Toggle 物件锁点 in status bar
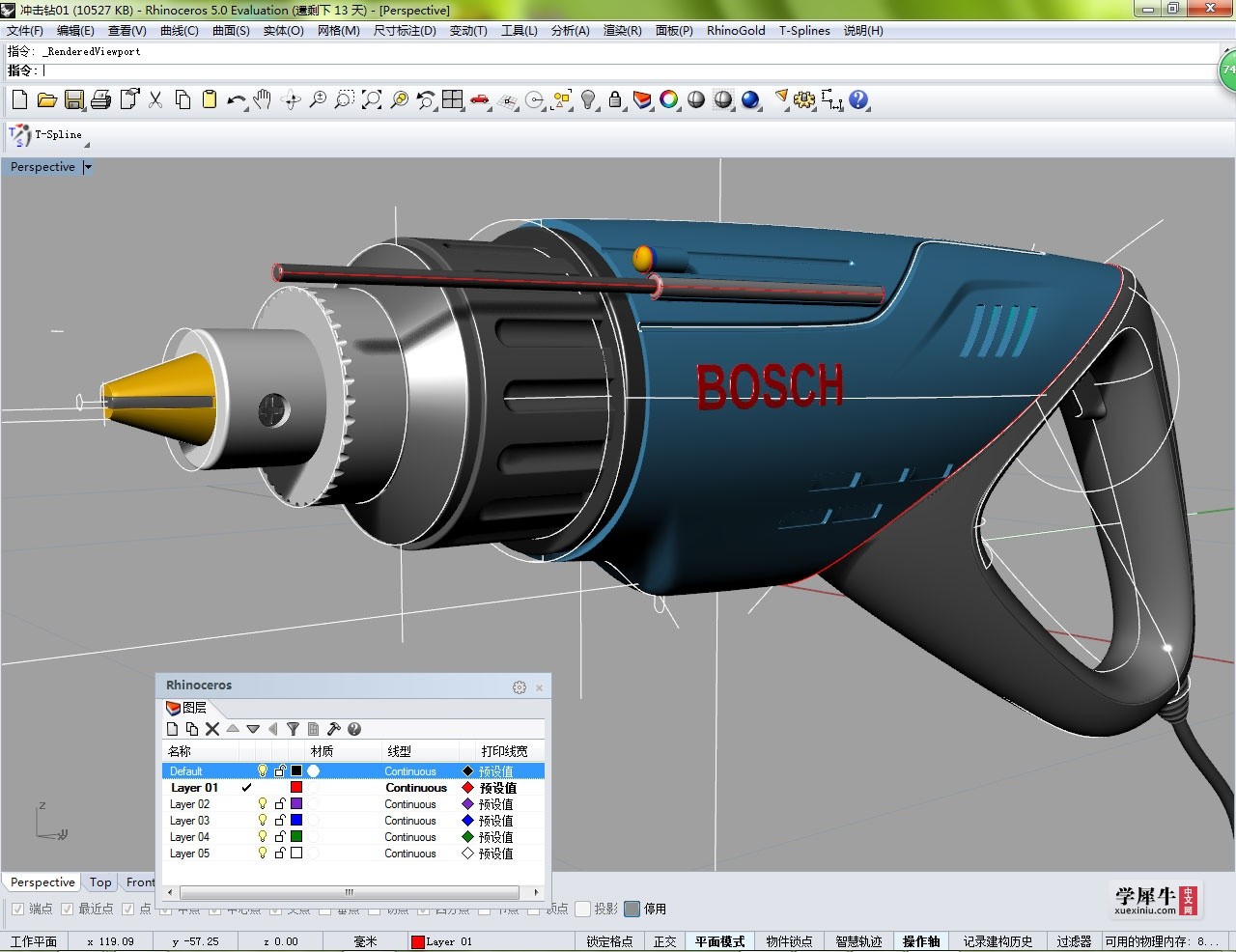The height and width of the screenshot is (952, 1236). tap(789, 941)
